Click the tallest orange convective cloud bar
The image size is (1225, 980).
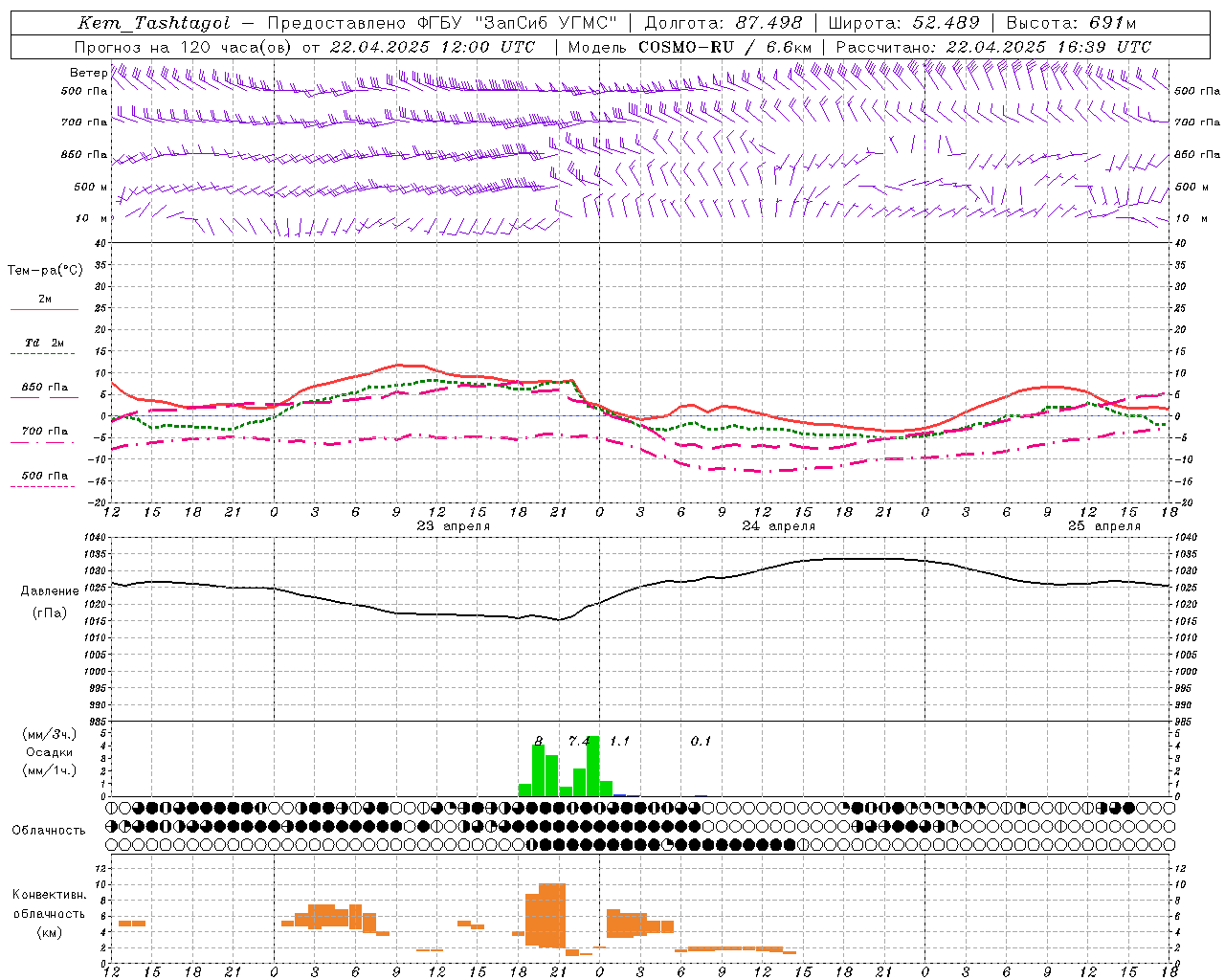tap(552, 916)
